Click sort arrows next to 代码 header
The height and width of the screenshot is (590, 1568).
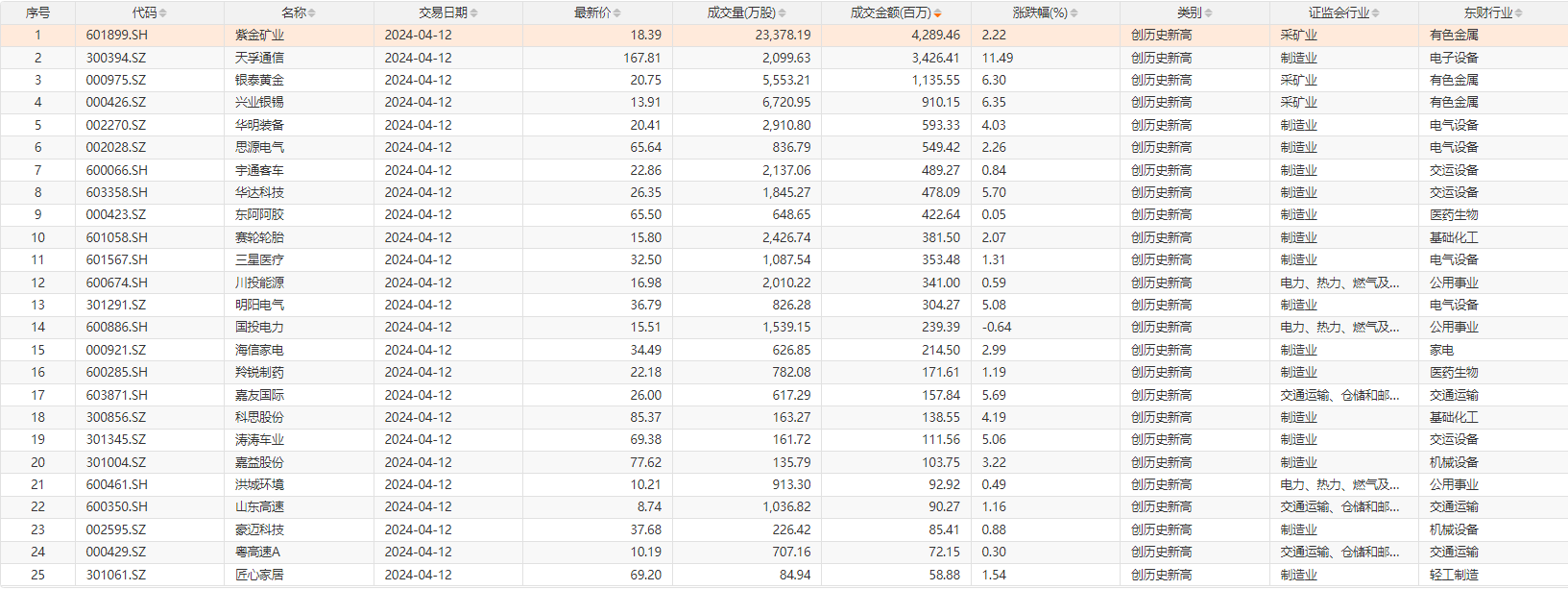pos(163,13)
